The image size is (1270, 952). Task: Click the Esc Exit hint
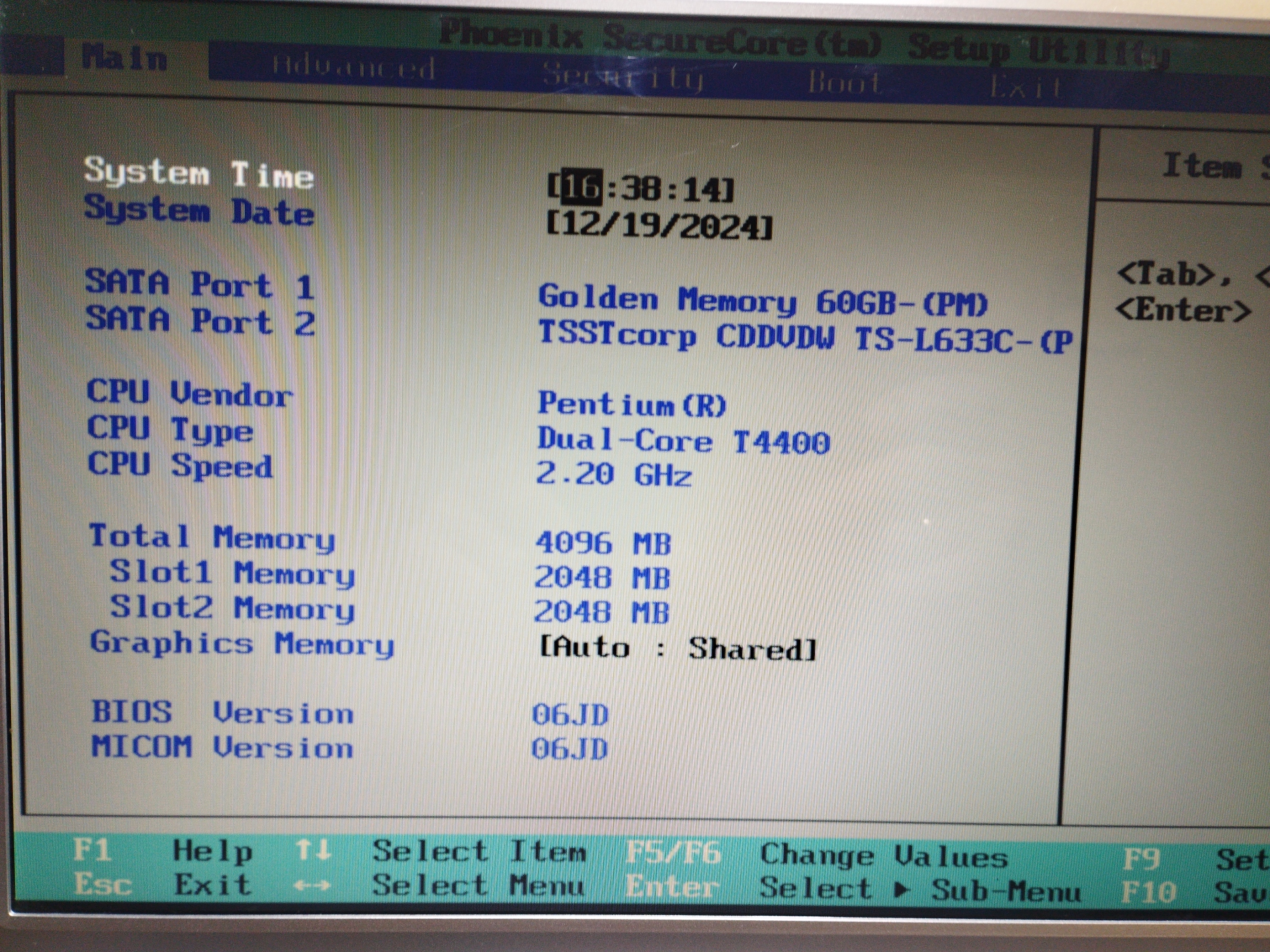(163, 885)
